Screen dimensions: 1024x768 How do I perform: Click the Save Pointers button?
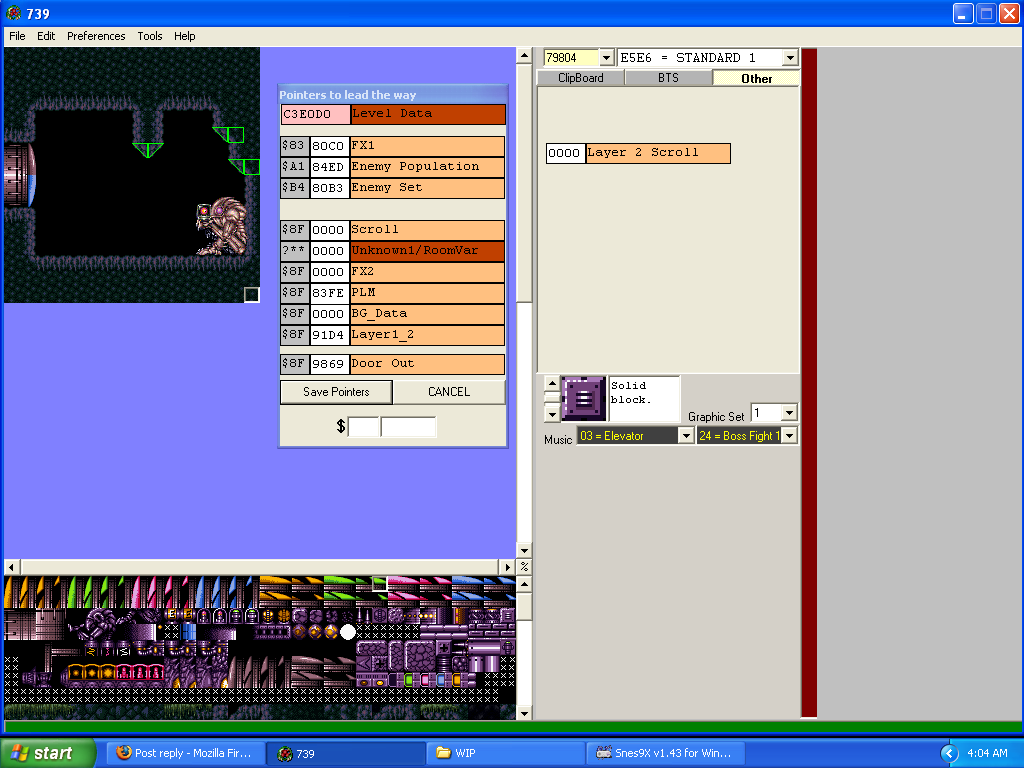coord(336,392)
